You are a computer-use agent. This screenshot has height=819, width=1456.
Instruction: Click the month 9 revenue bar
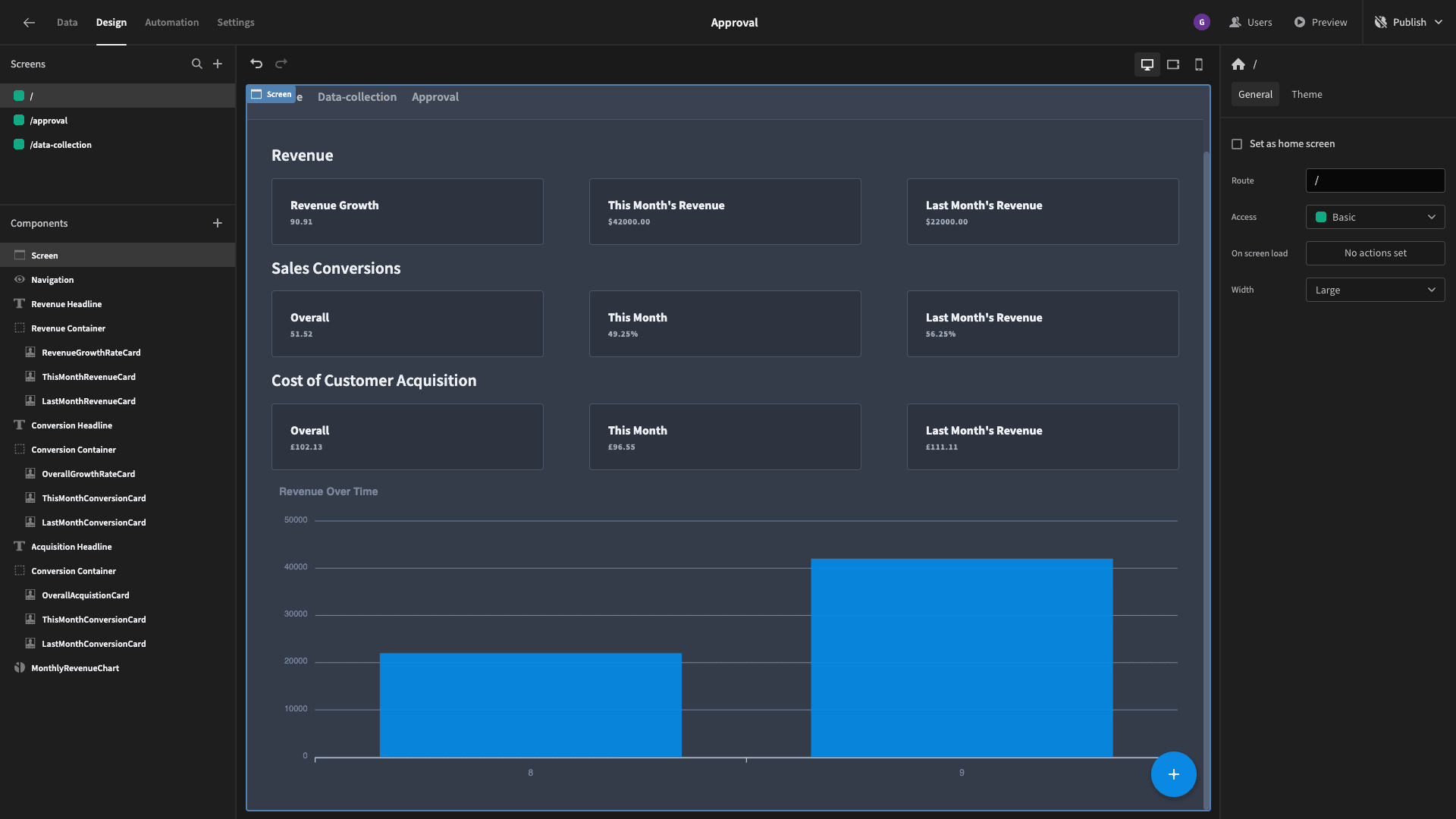coord(962,657)
